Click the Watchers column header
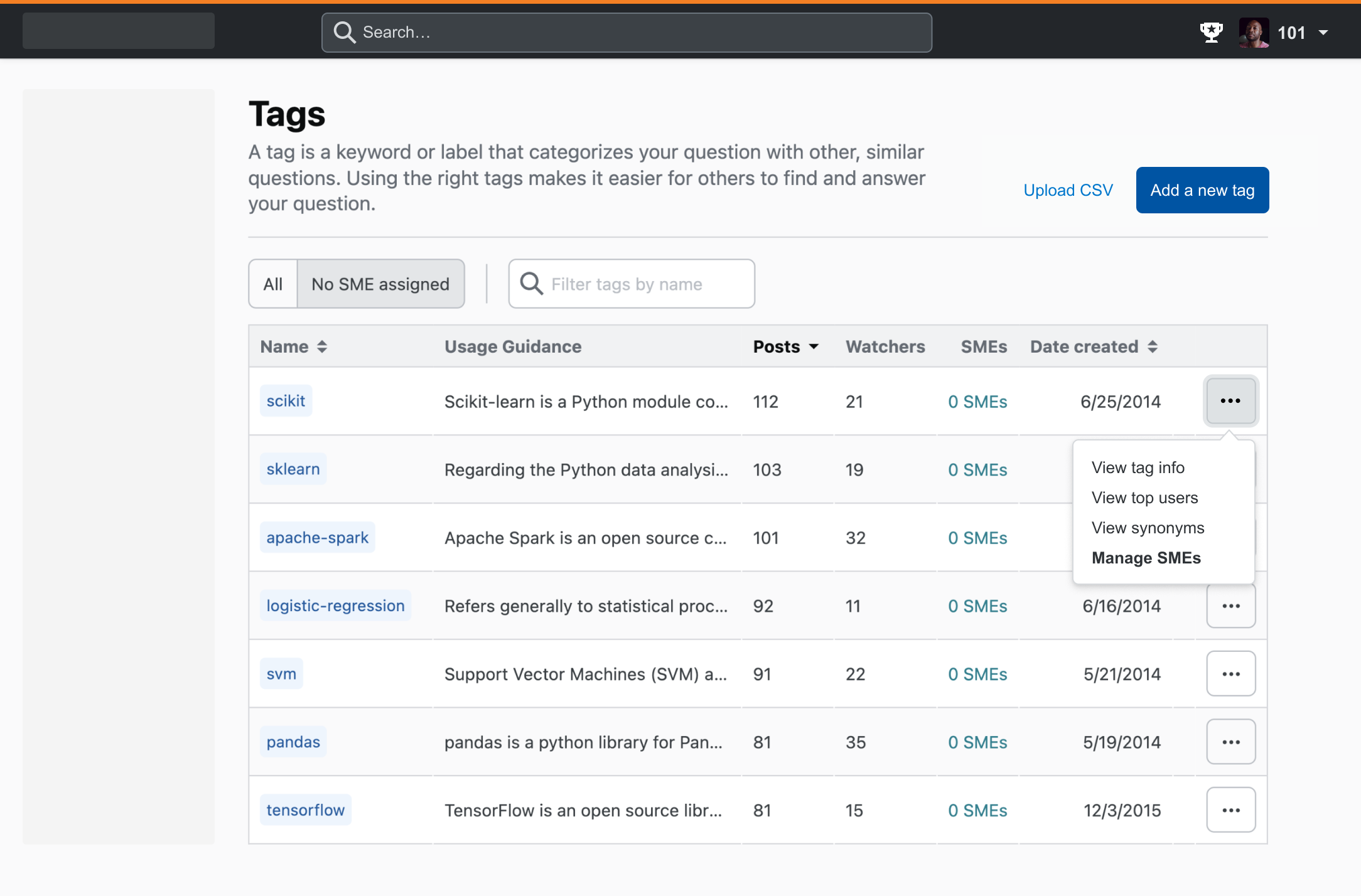The width and height of the screenshot is (1361, 896). 885,346
